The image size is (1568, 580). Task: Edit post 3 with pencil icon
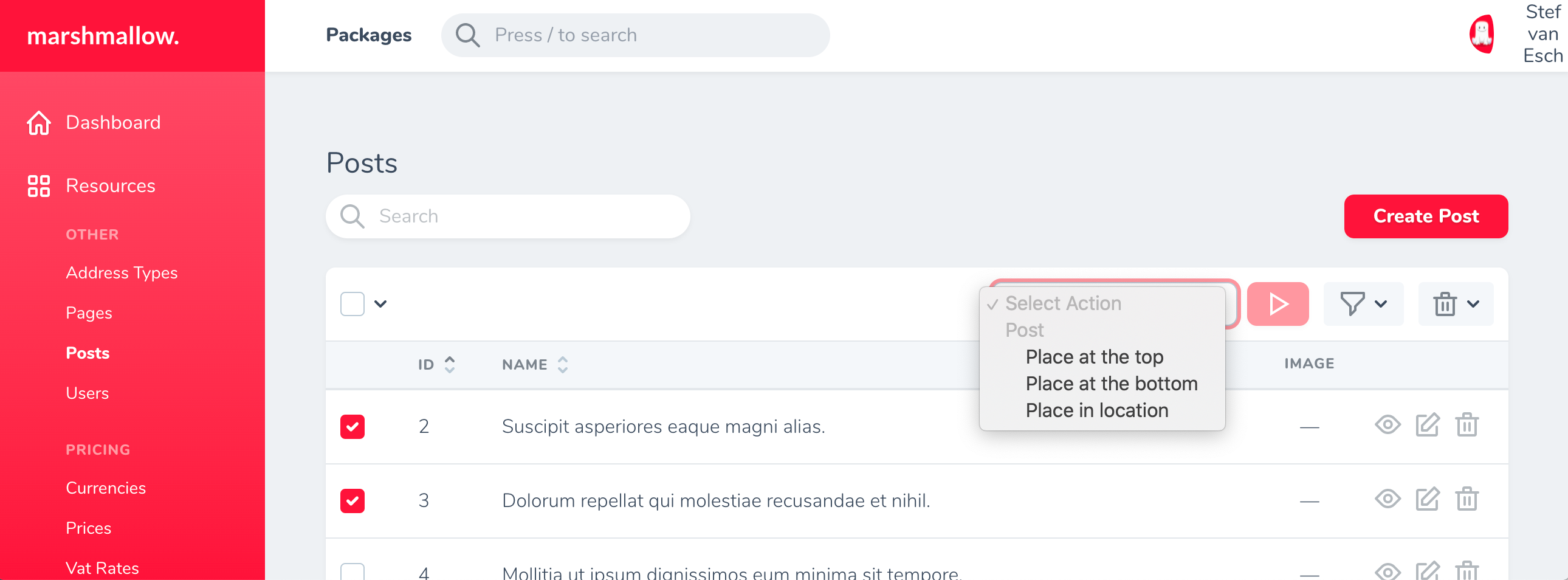pos(1427,500)
